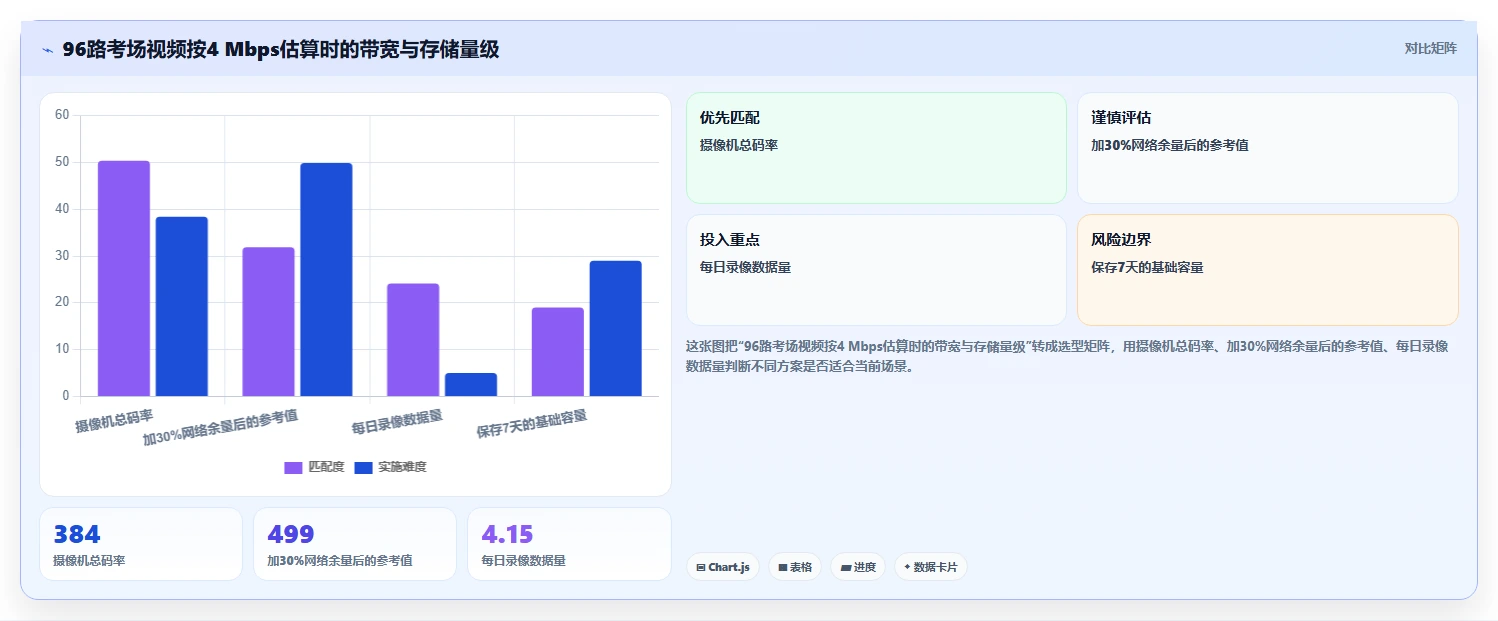Click the blue 摄像机总码率 实施难度 bar
This screenshot has height=621, width=1498.
182,306
